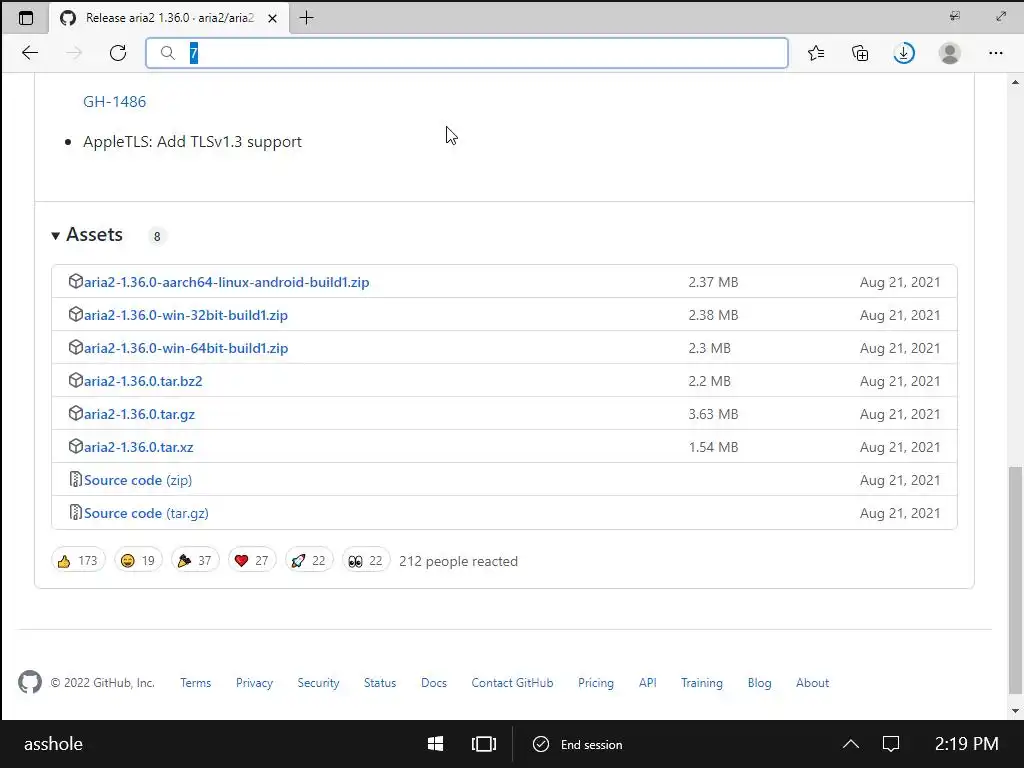
Task: Click the hooray reaction with 37
Action: (195, 560)
